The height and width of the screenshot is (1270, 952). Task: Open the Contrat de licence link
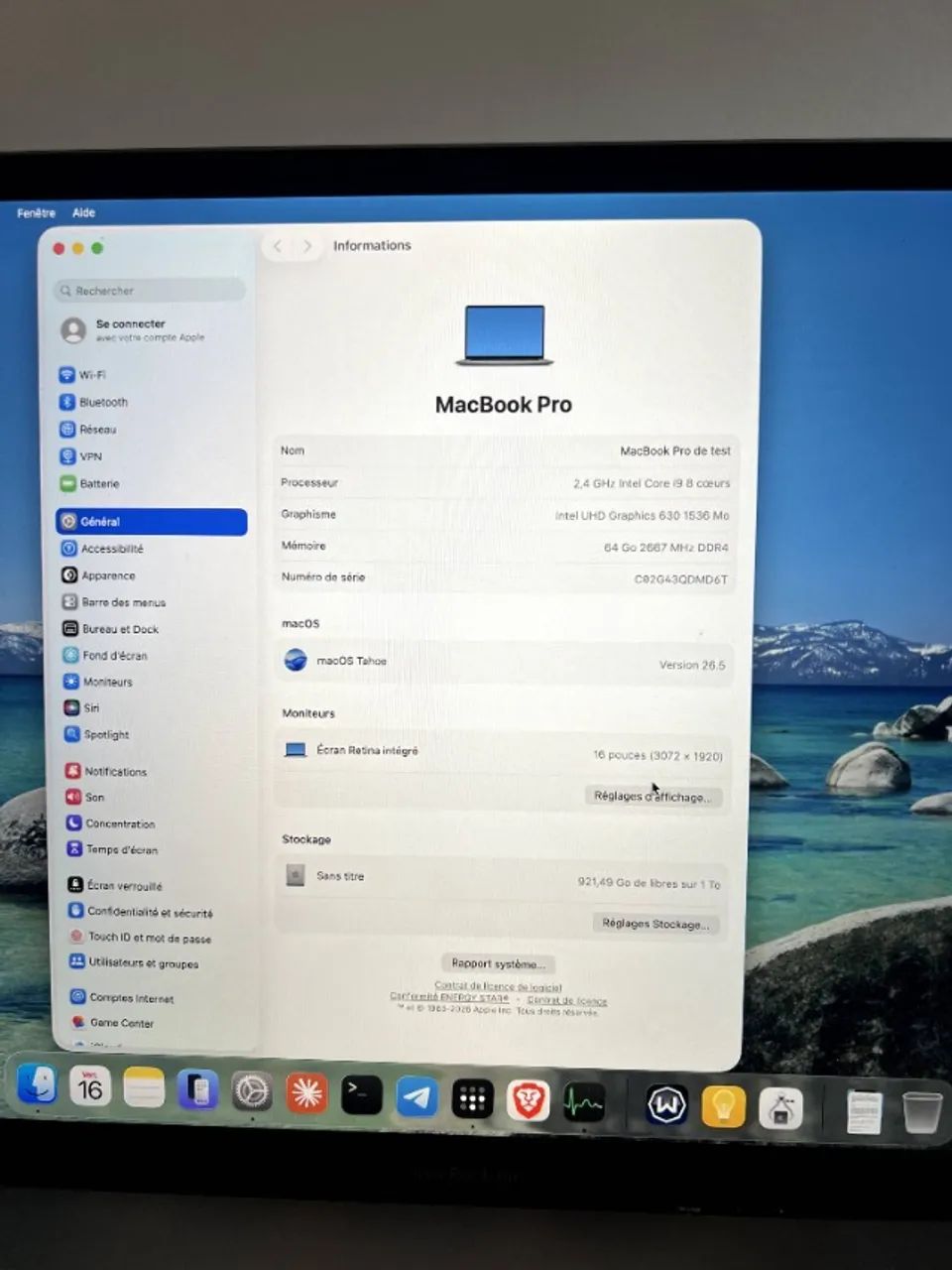pos(567,1000)
